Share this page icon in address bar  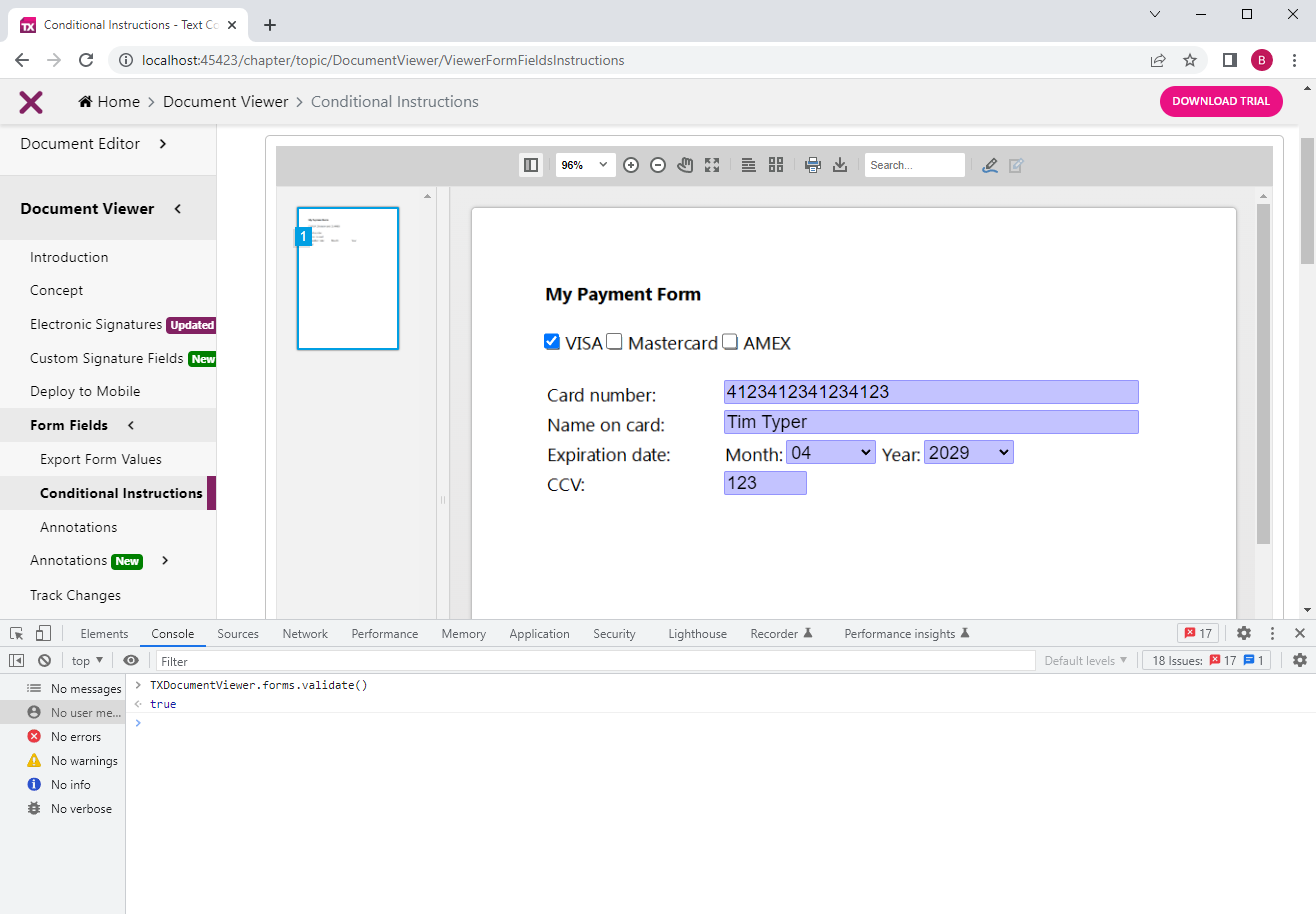click(x=1158, y=60)
